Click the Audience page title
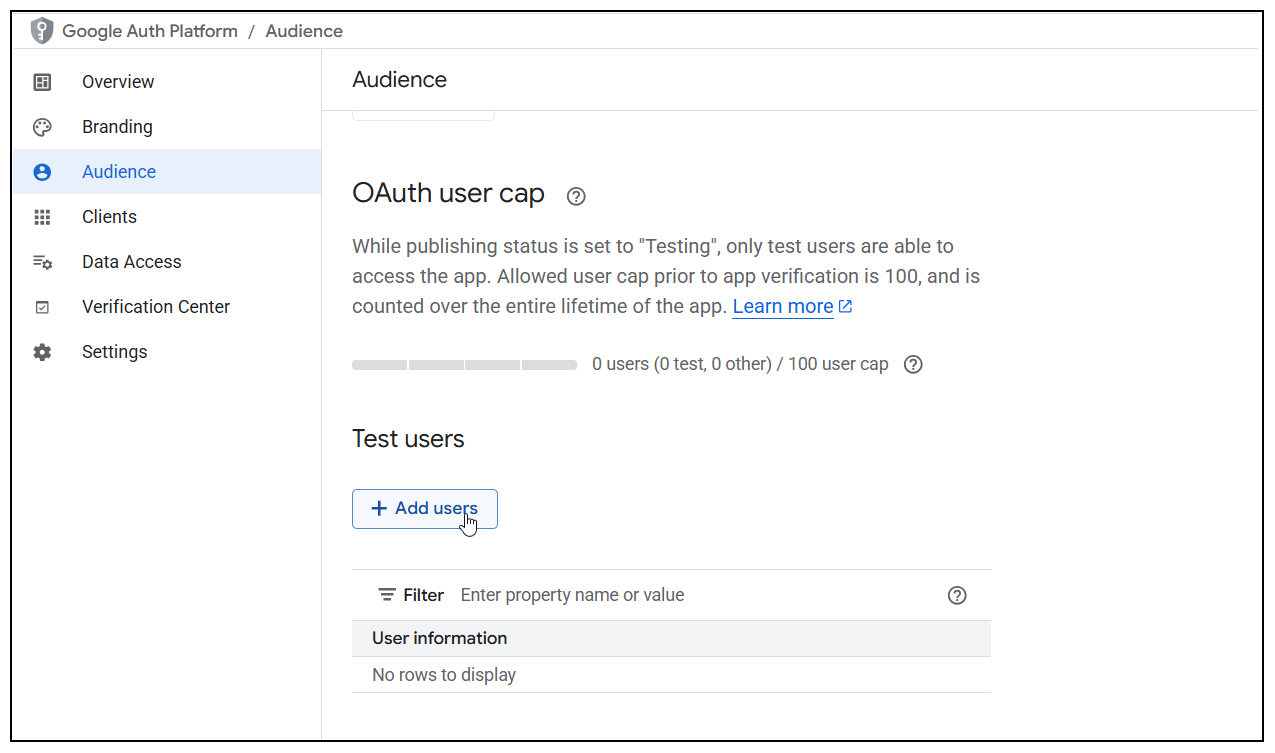The width and height of the screenshot is (1275, 753). (x=400, y=80)
